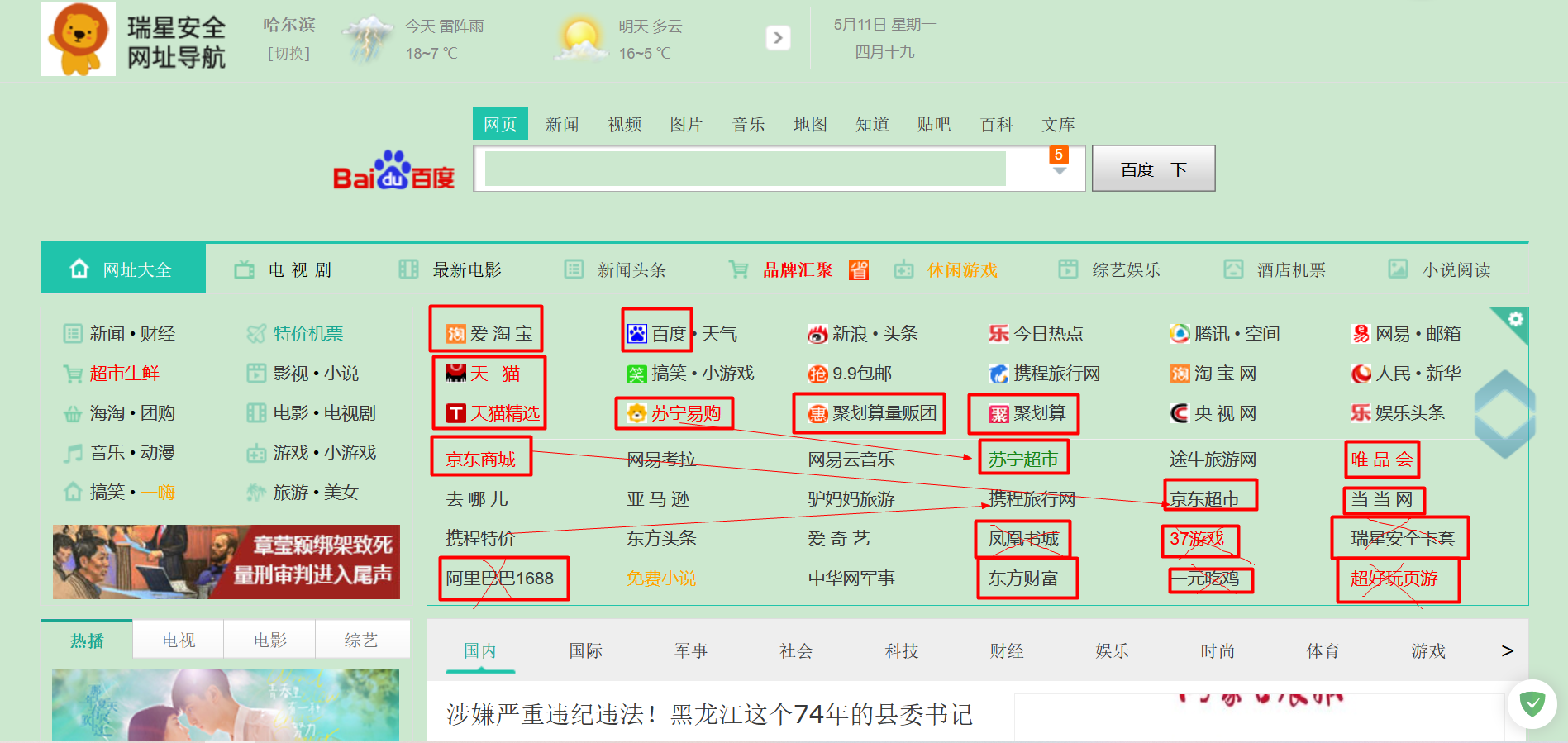Click inside the Baidu search input field
The image size is (1568, 743).
[x=746, y=169]
